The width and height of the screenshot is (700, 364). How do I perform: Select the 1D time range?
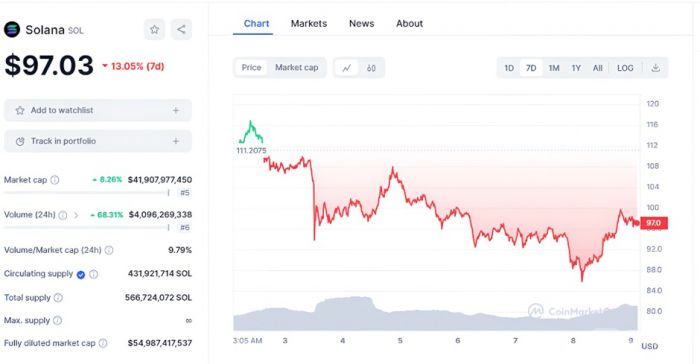[x=509, y=68]
